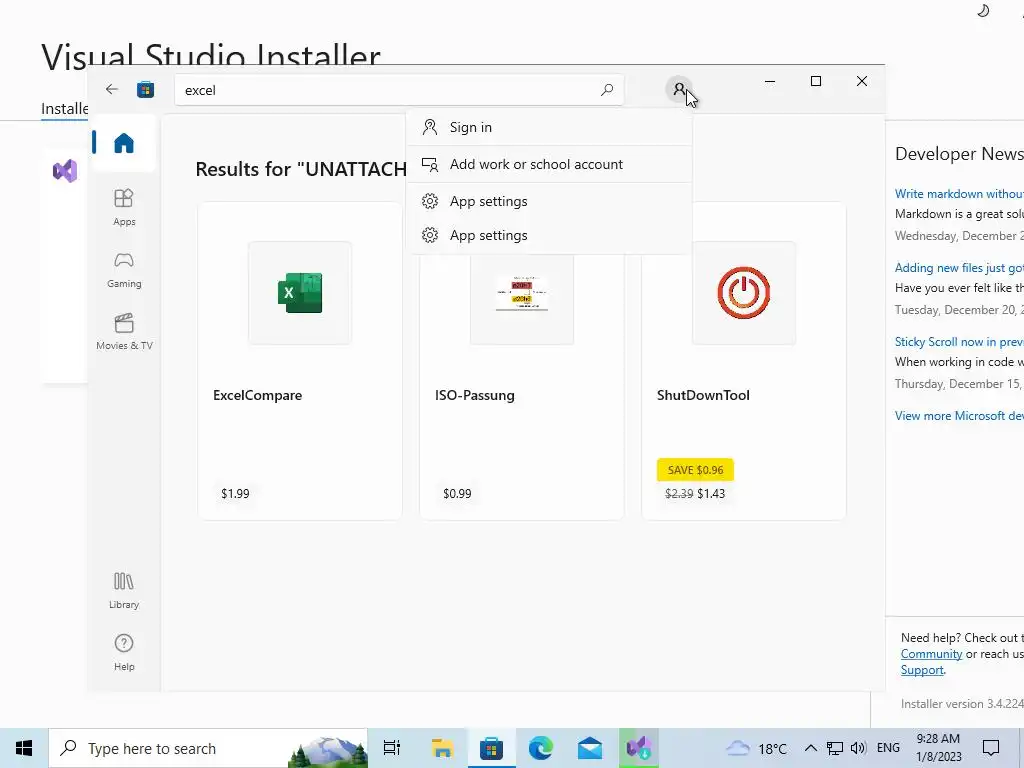Open Mail app from the taskbar
The height and width of the screenshot is (768, 1024).
coord(590,748)
